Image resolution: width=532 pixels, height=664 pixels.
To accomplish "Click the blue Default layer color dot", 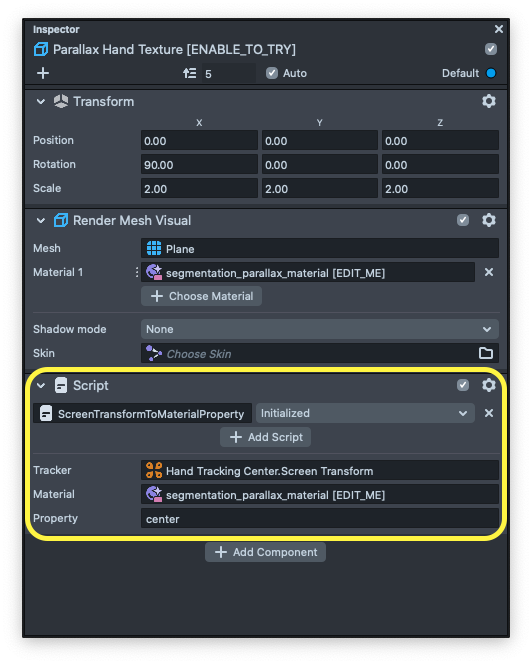I will pos(490,73).
